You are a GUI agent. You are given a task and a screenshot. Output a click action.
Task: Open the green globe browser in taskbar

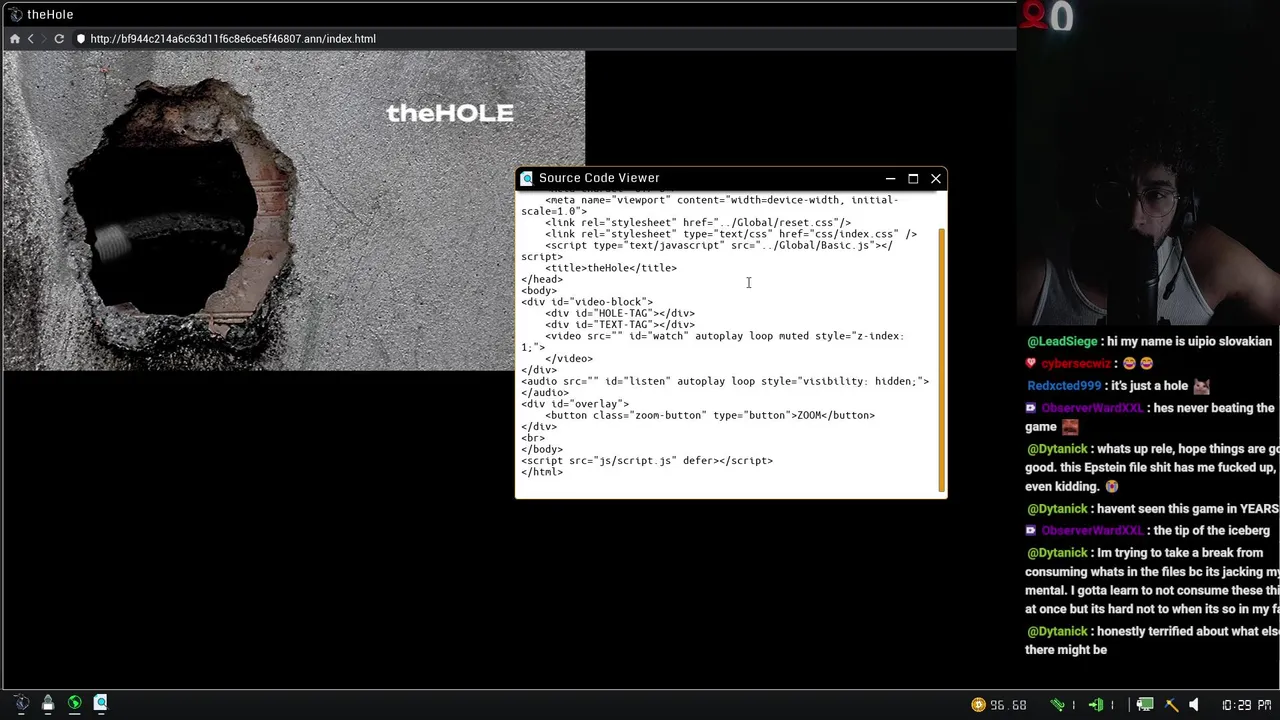(x=74, y=704)
